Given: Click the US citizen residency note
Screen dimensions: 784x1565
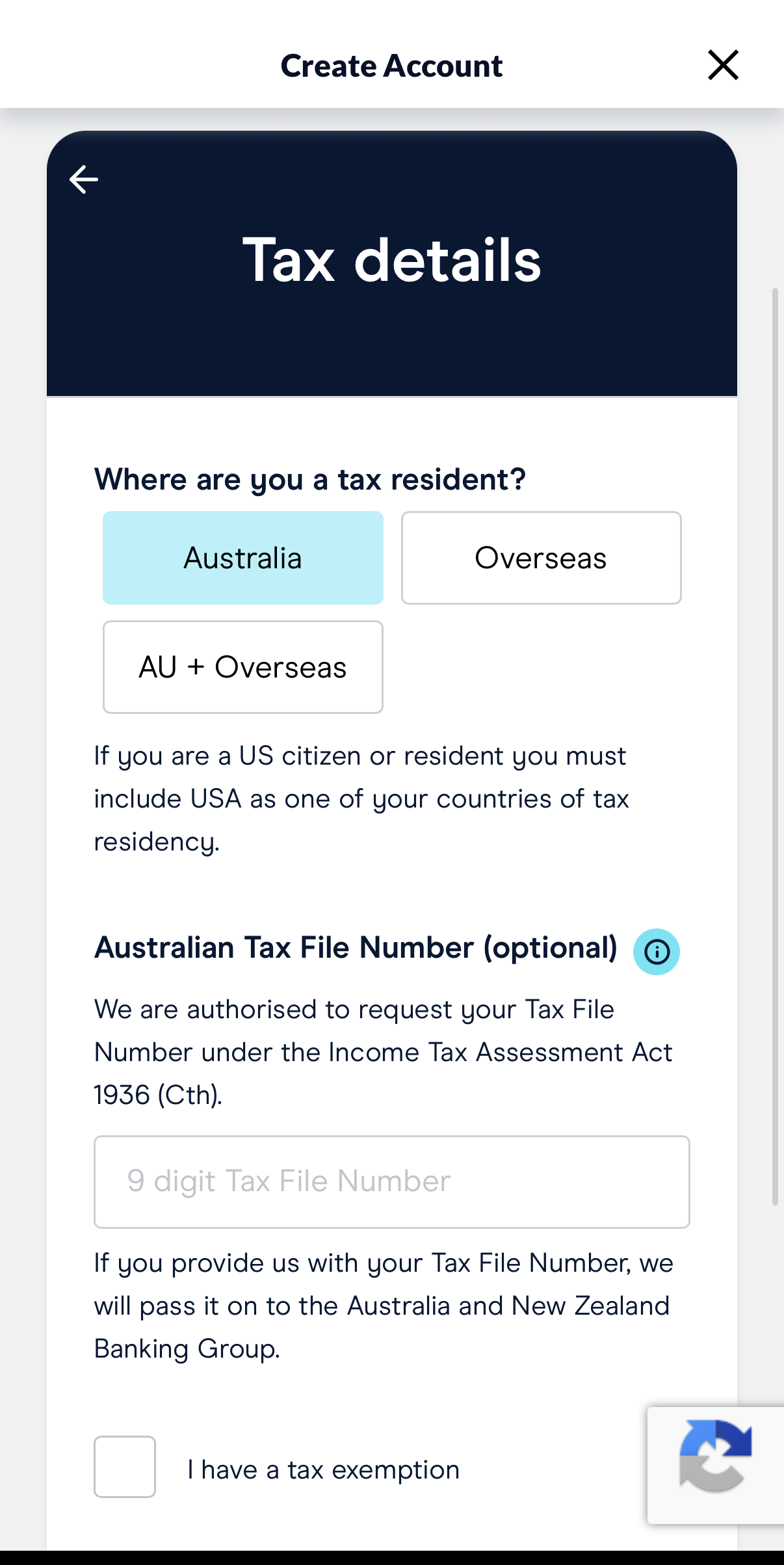Looking at the screenshot, I should pyautogui.click(x=361, y=798).
